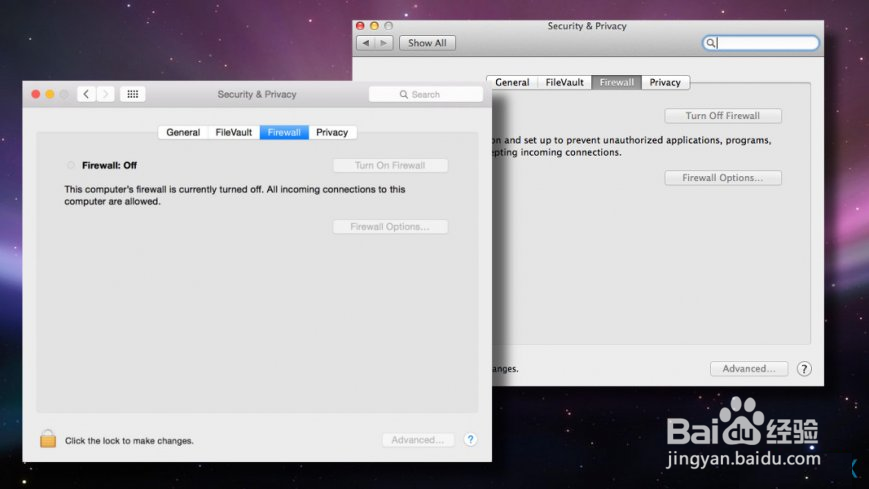Click Turn On Firewall button
Screen dimensions: 869x489
click(390, 165)
